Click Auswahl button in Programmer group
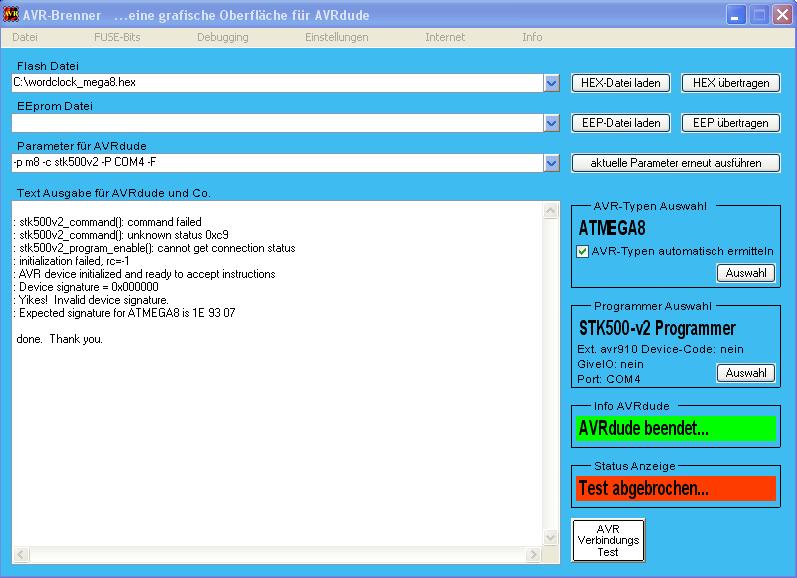 746,373
